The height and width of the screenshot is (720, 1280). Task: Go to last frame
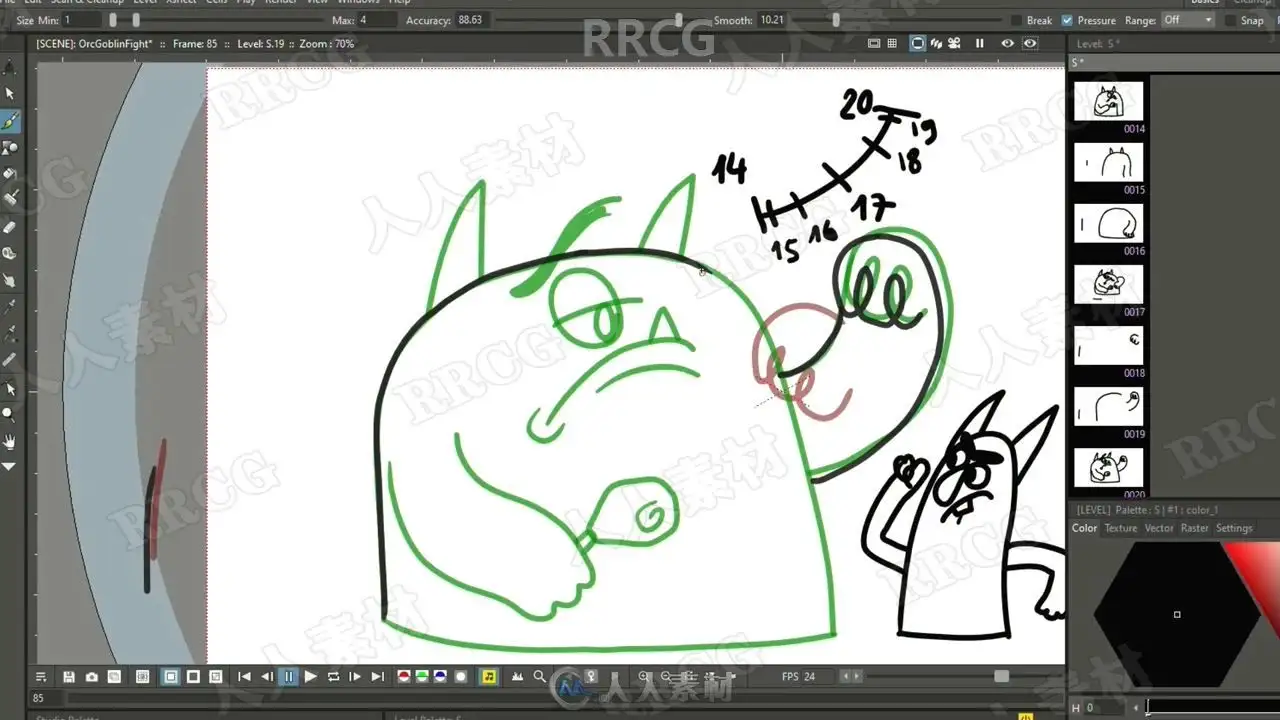point(377,677)
